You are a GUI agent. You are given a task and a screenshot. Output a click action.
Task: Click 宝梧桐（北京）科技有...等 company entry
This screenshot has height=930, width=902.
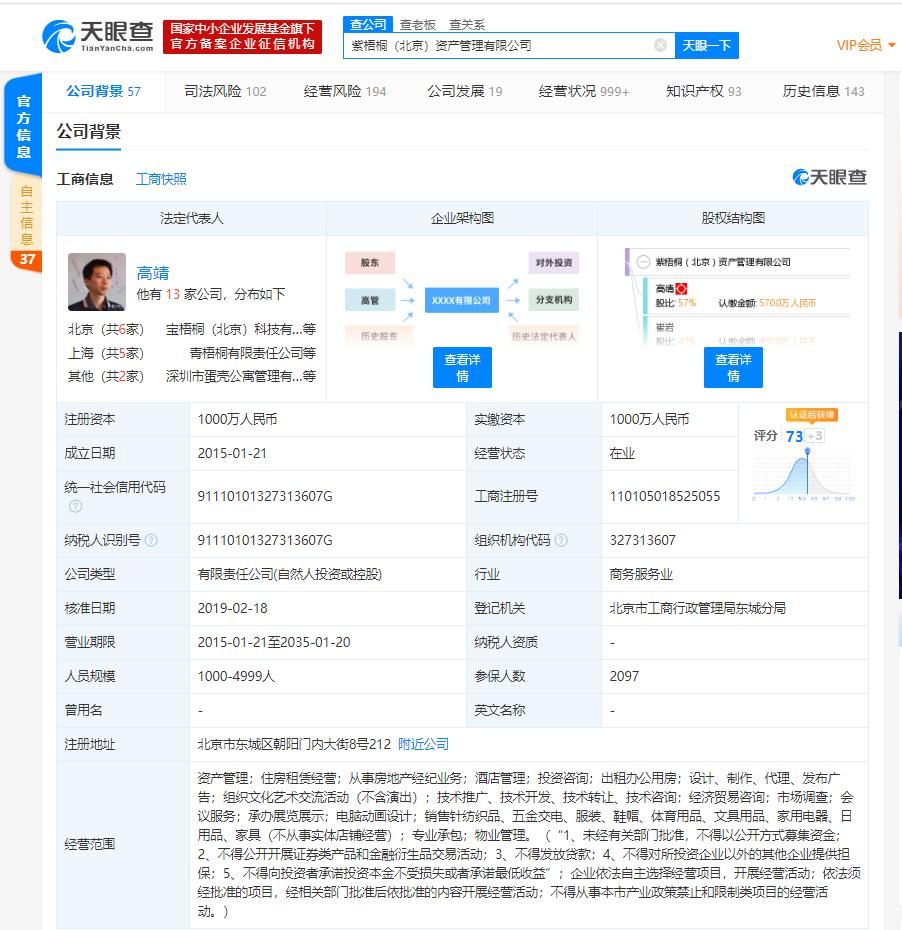(241, 329)
